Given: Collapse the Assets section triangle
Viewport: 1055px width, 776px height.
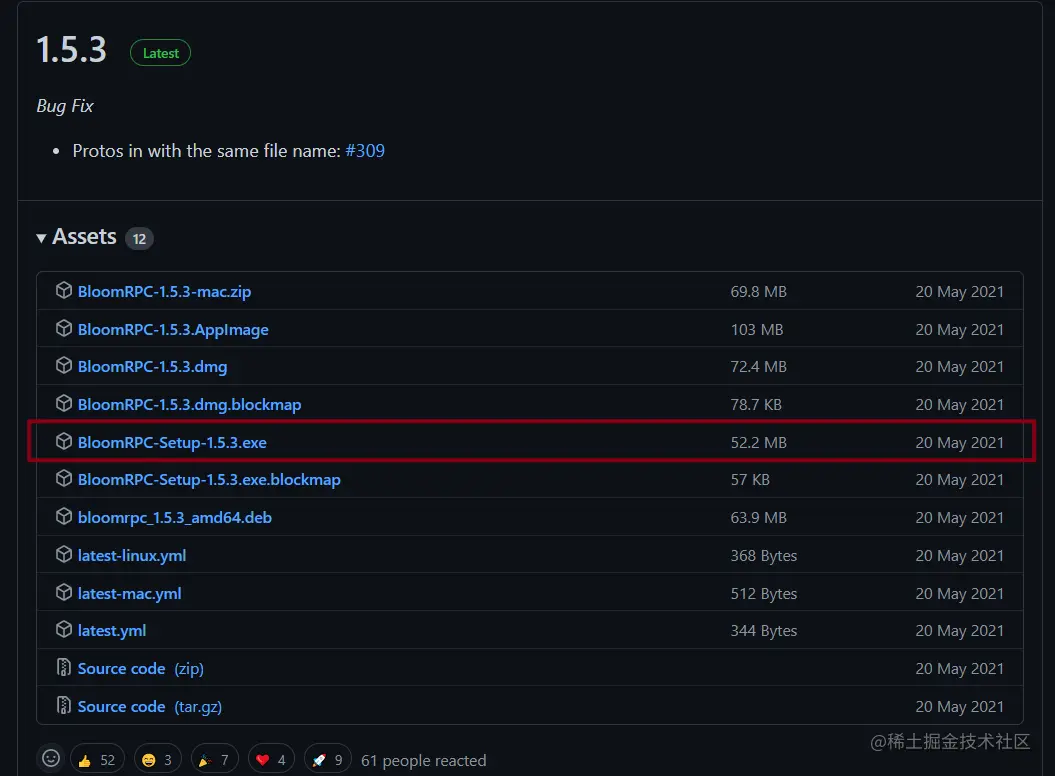Looking at the screenshot, I should click(x=41, y=238).
